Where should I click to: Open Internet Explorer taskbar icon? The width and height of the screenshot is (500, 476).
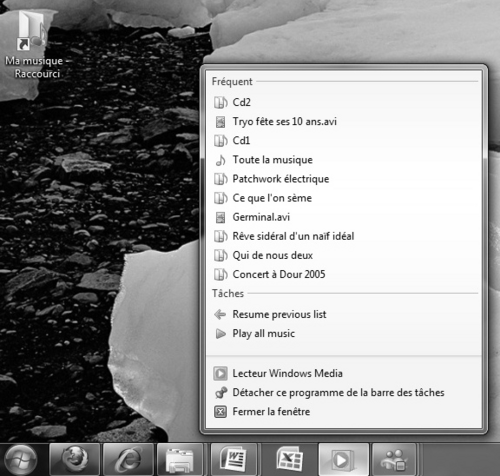click(x=128, y=460)
